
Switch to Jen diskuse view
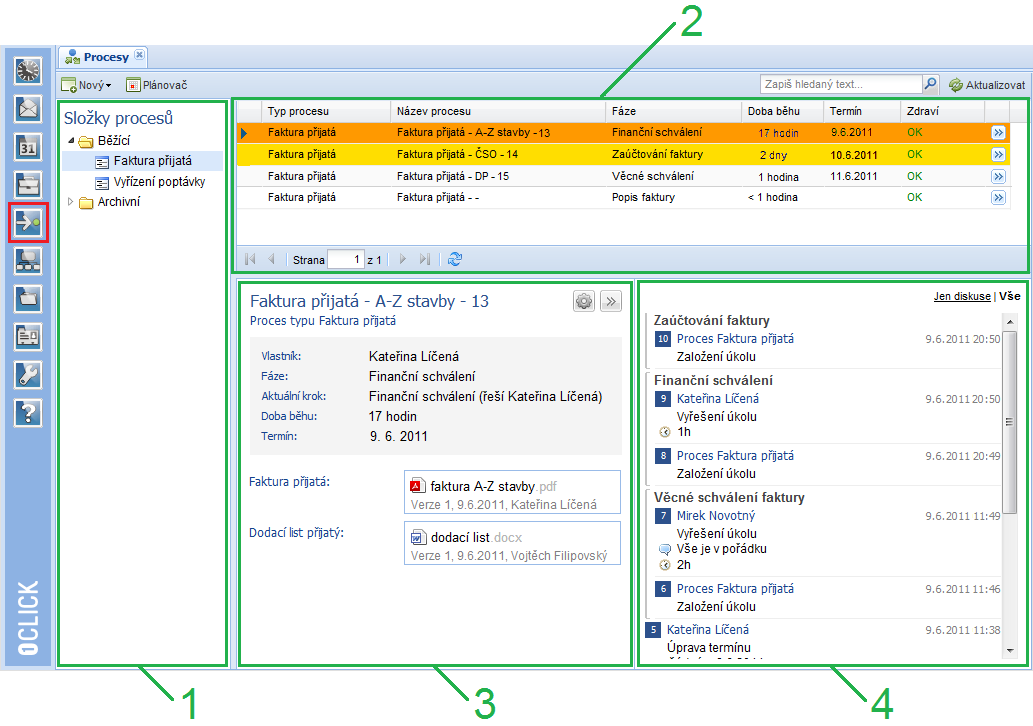pos(962,297)
